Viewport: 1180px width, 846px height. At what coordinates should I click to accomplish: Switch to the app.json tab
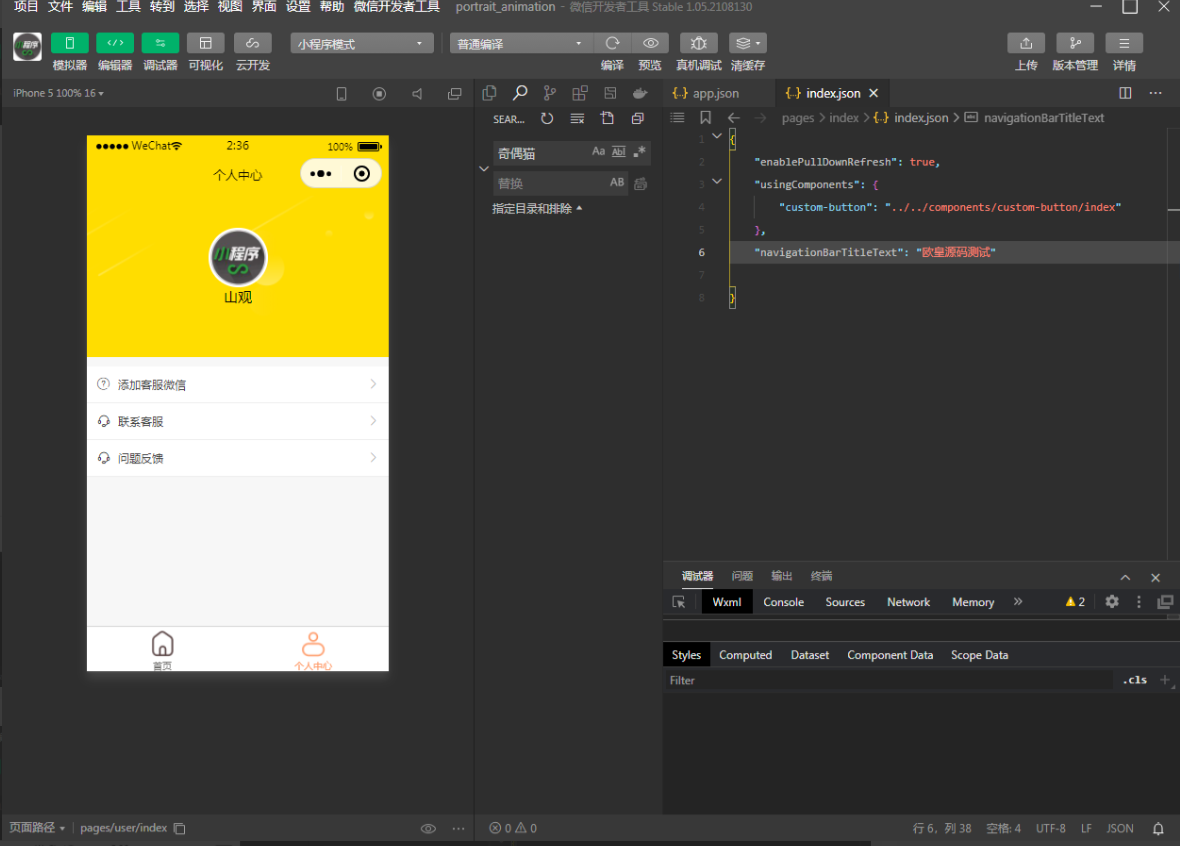[x=716, y=93]
